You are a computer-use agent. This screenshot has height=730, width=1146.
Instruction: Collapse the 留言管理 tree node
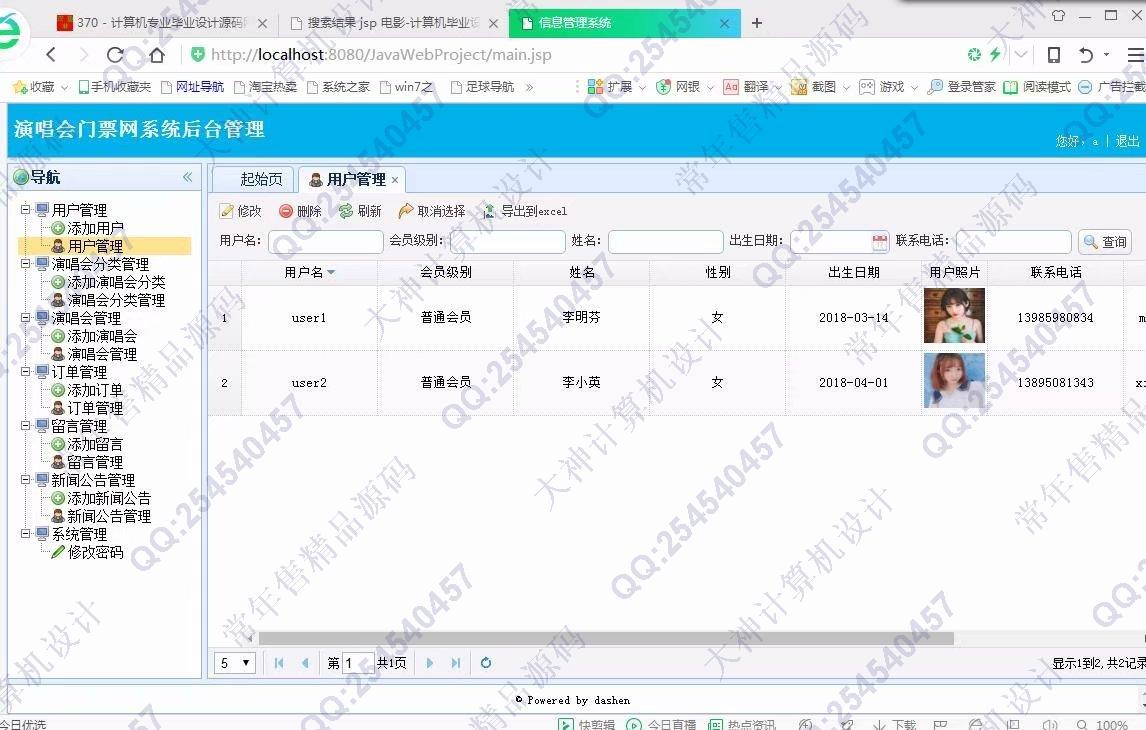coord(26,426)
